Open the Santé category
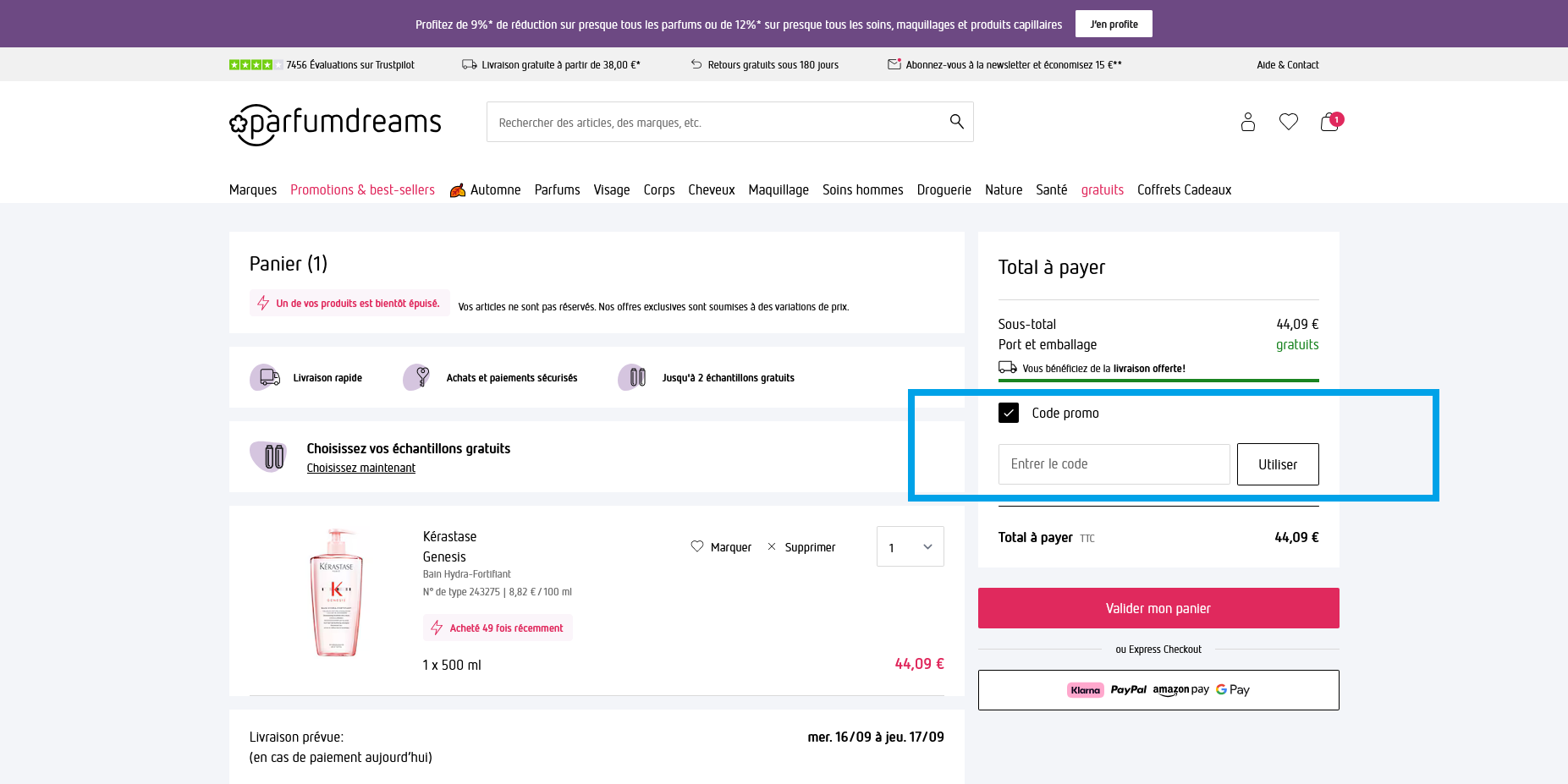The height and width of the screenshot is (784, 1568). point(1052,190)
